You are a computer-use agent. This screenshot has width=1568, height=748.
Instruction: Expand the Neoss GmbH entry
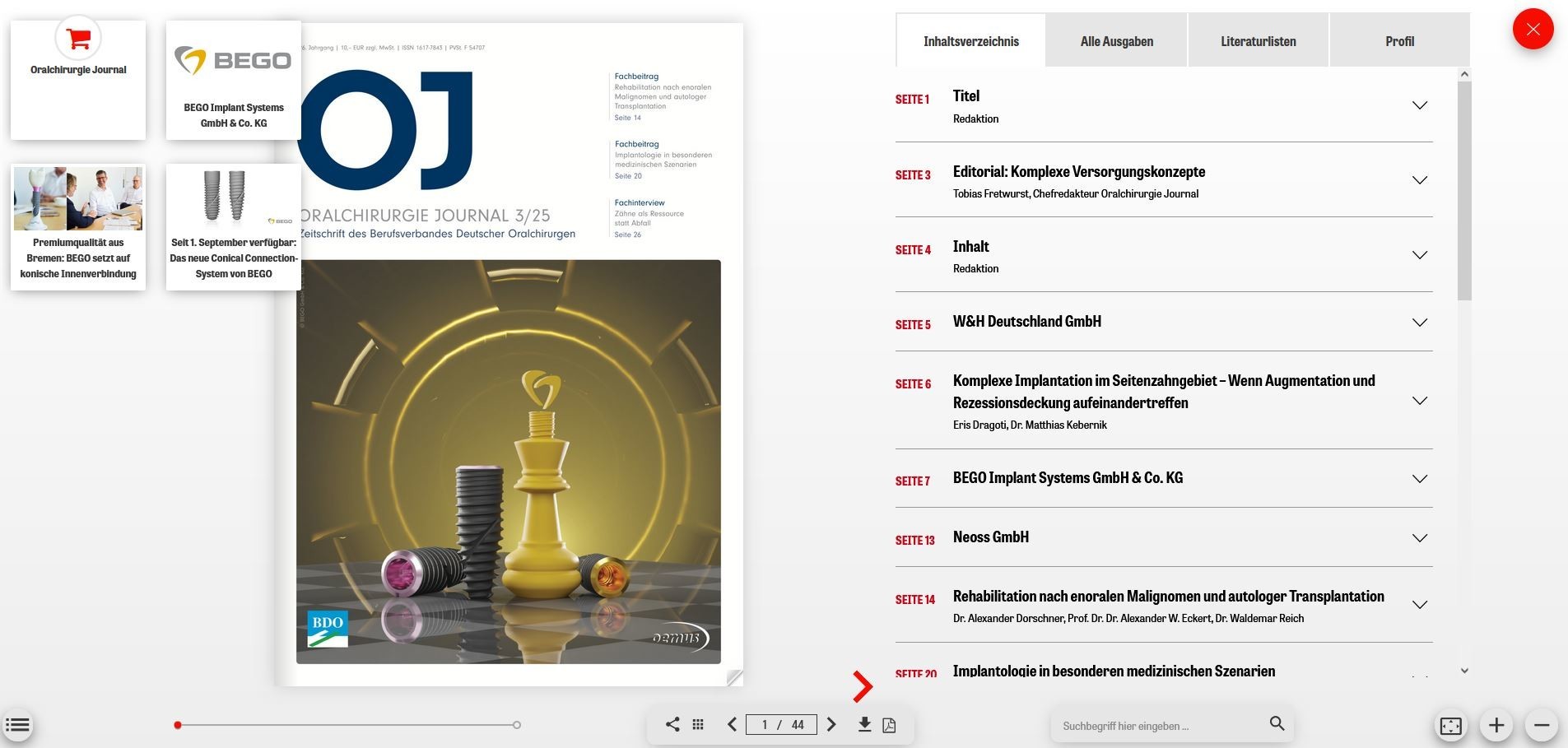[1420, 538]
